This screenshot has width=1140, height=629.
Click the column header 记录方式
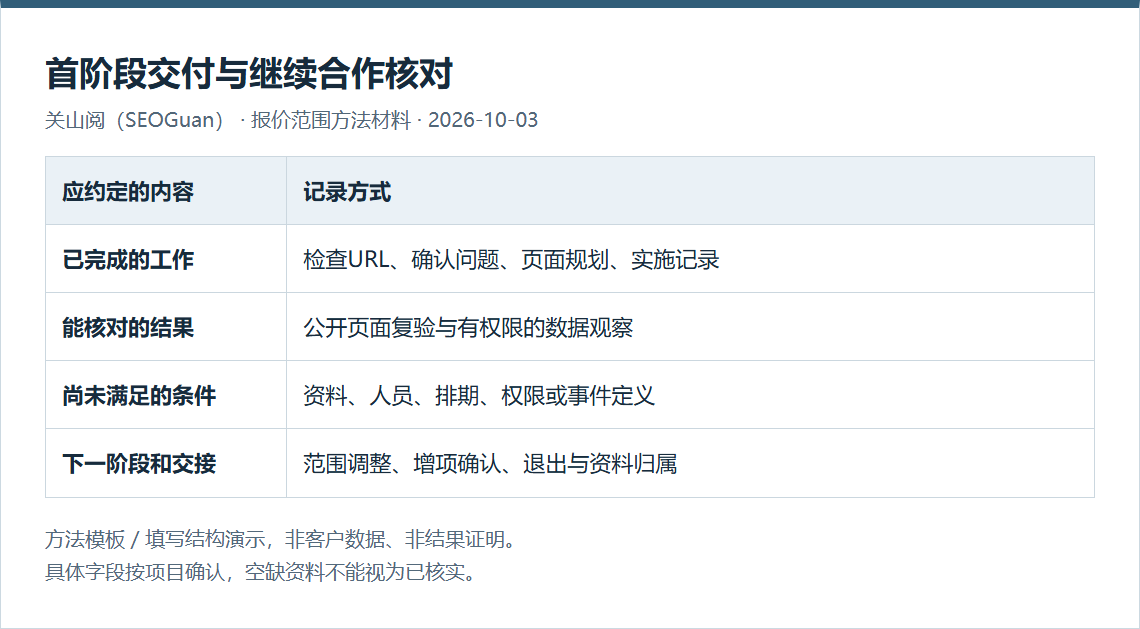[347, 192]
